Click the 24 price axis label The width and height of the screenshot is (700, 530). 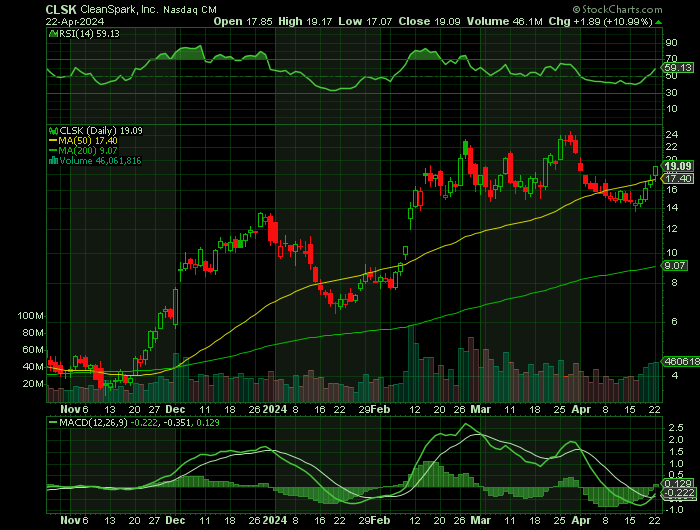tap(671, 135)
